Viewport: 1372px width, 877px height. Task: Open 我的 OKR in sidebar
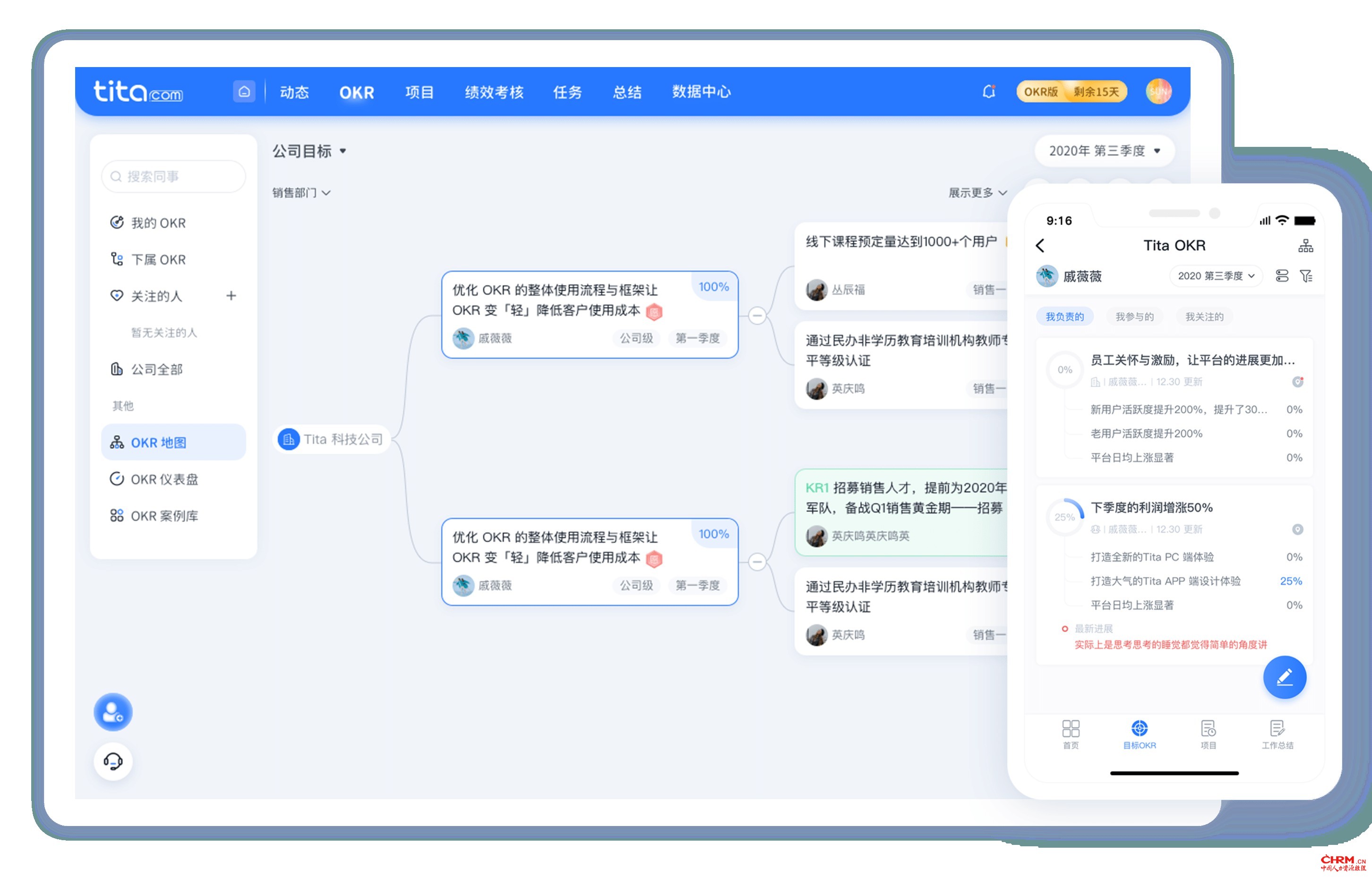[173, 223]
